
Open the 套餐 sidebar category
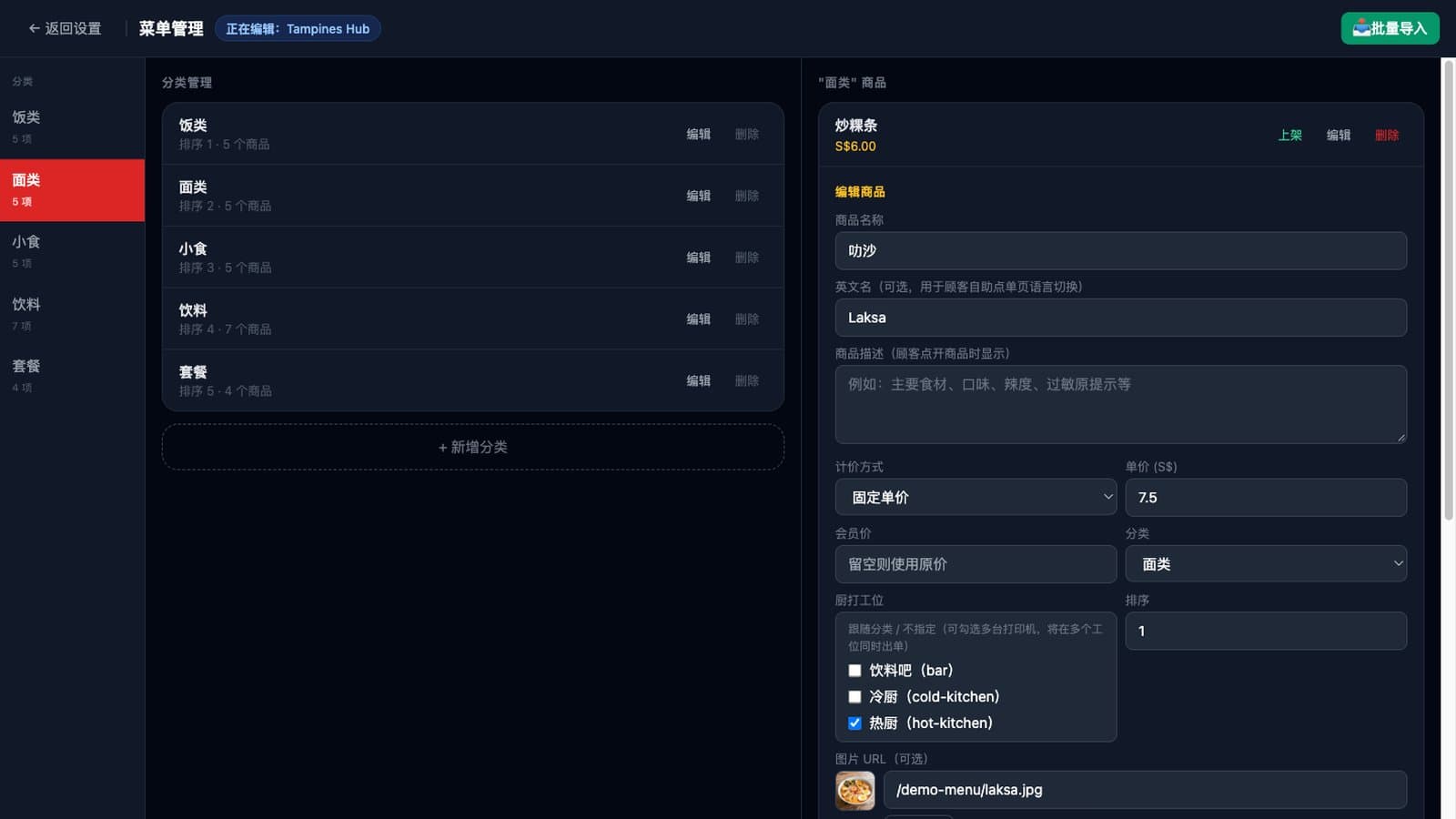pos(72,376)
